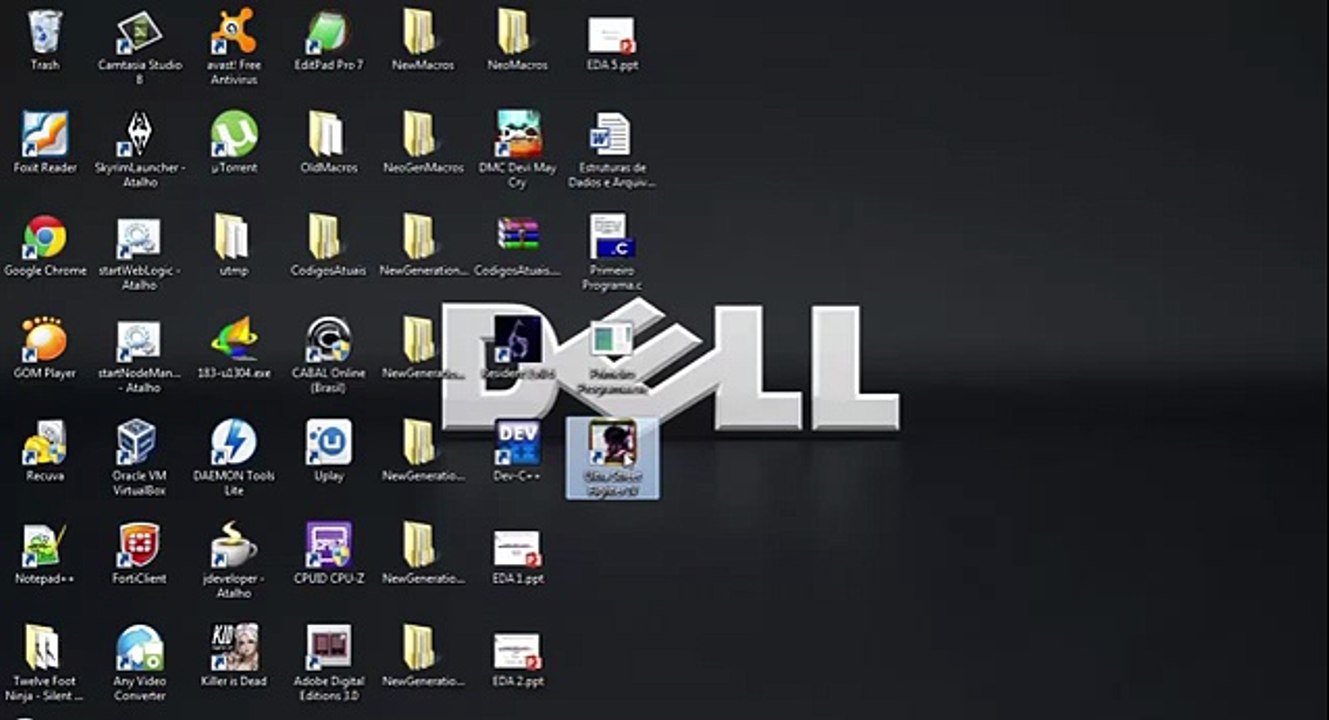The image size is (1329, 720).
Task: Select Primeiro Programa icon showing a window thumbnail
Action: pos(612,356)
